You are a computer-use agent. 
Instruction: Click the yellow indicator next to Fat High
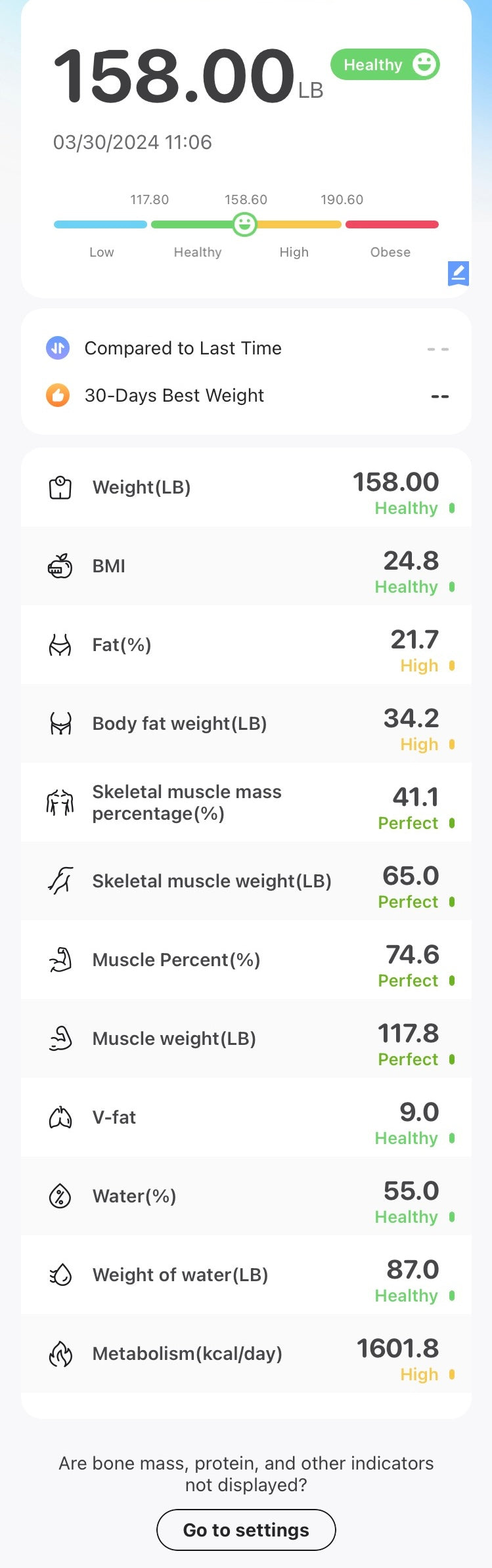[451, 666]
